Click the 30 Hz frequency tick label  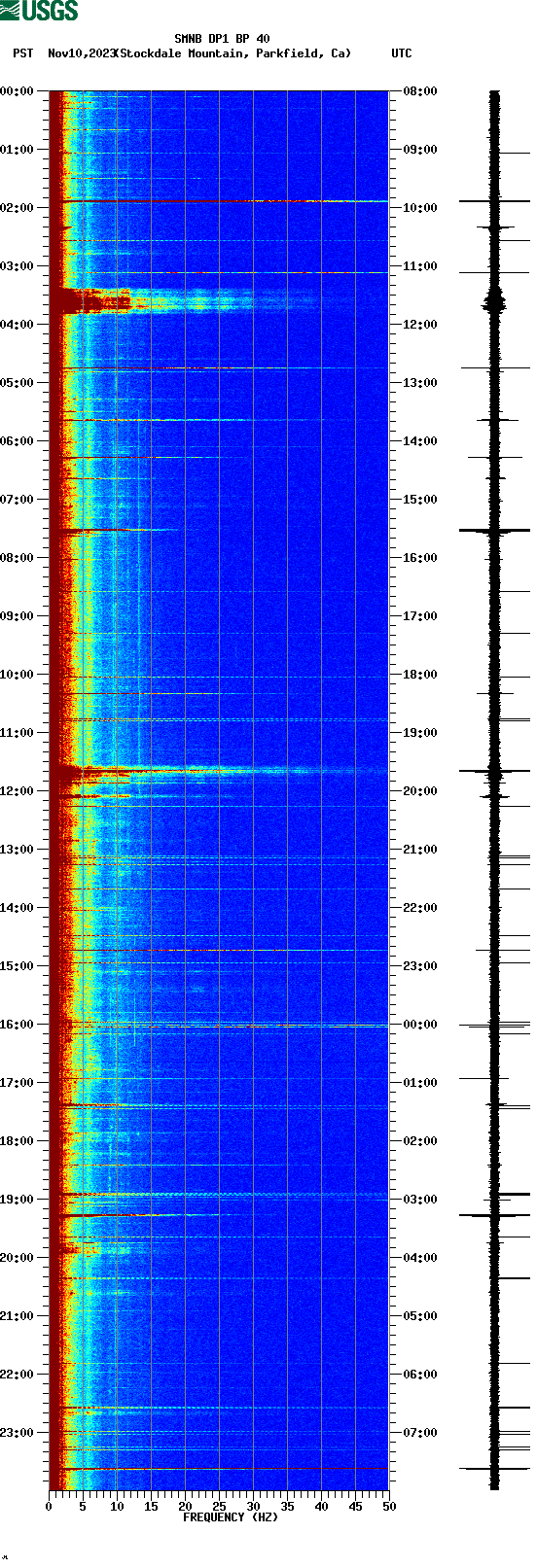(253, 1507)
